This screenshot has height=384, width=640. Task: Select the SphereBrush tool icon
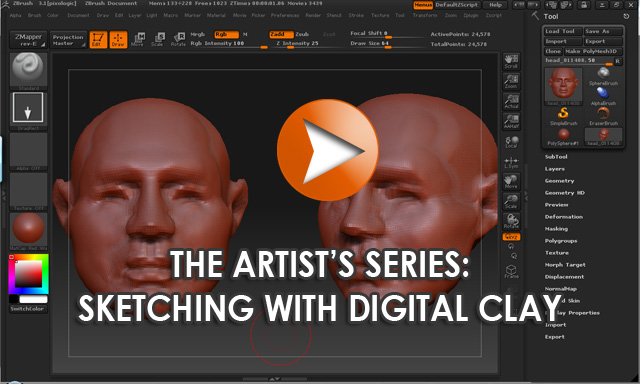[x=603, y=76]
